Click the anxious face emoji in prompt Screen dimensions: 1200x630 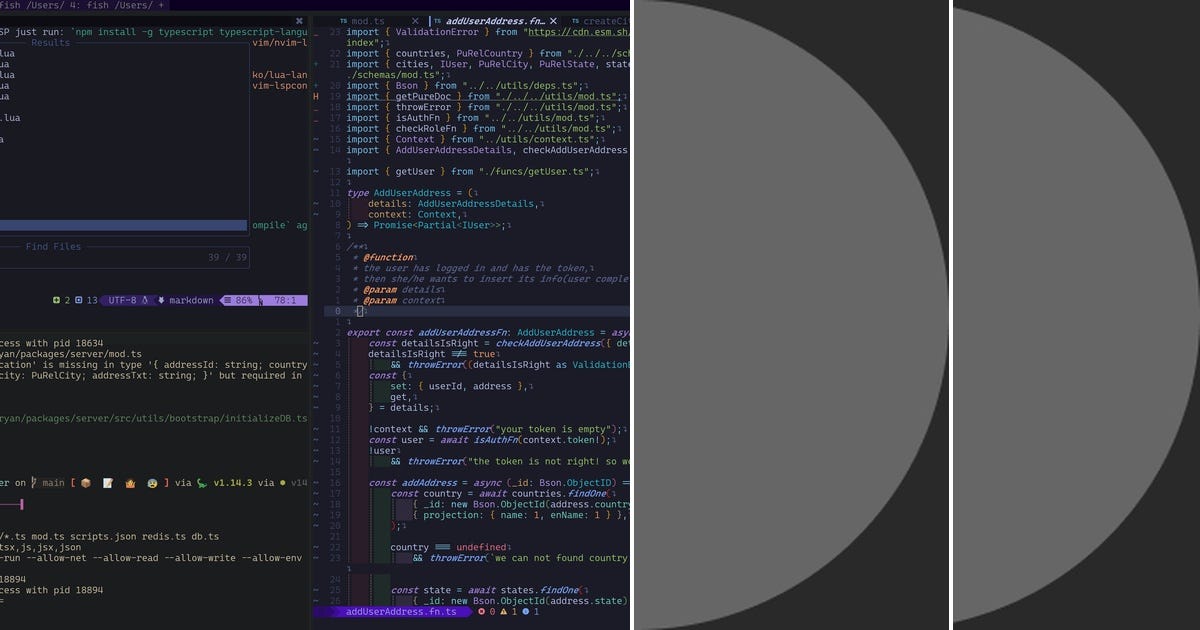150,483
